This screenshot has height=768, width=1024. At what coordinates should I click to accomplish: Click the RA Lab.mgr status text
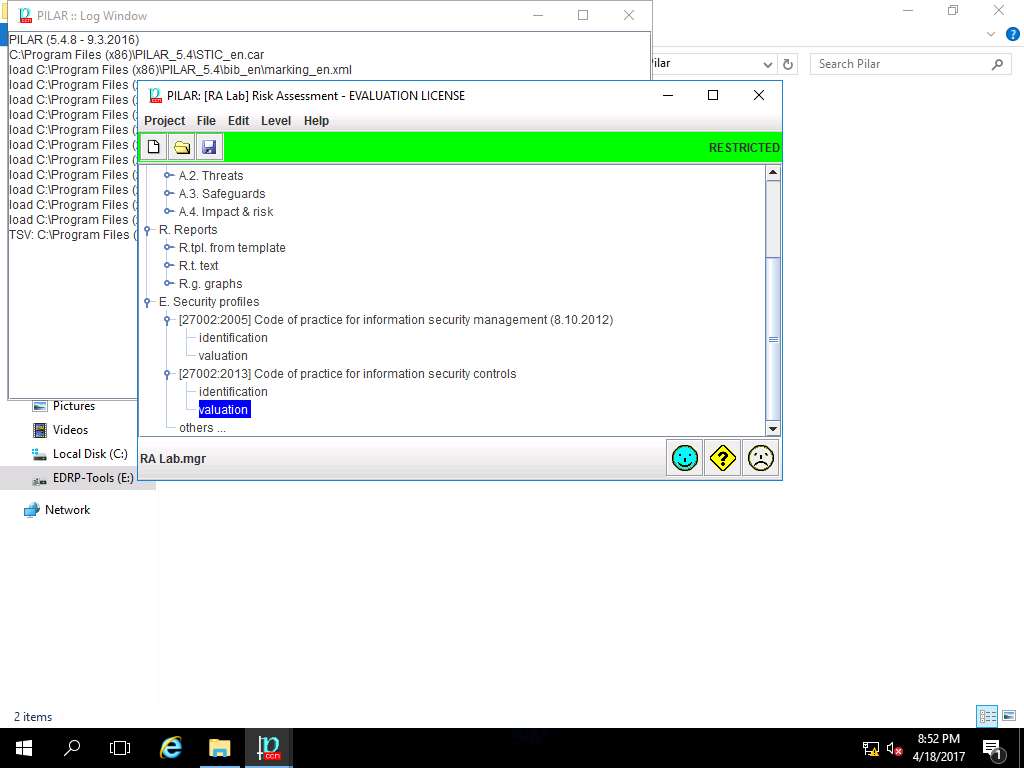click(173, 459)
